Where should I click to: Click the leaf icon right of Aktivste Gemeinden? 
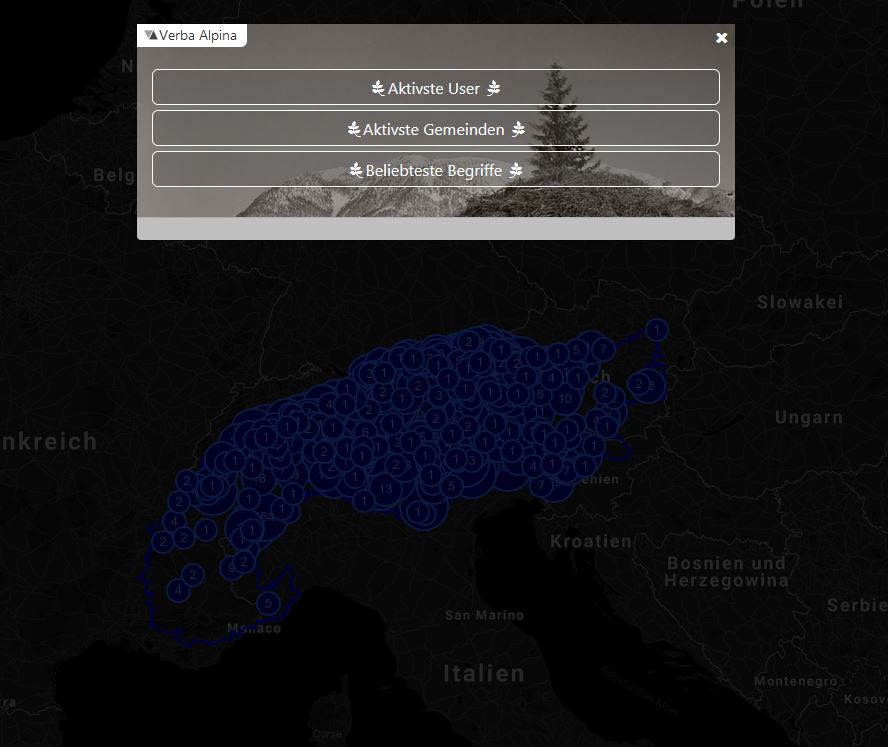click(x=518, y=130)
